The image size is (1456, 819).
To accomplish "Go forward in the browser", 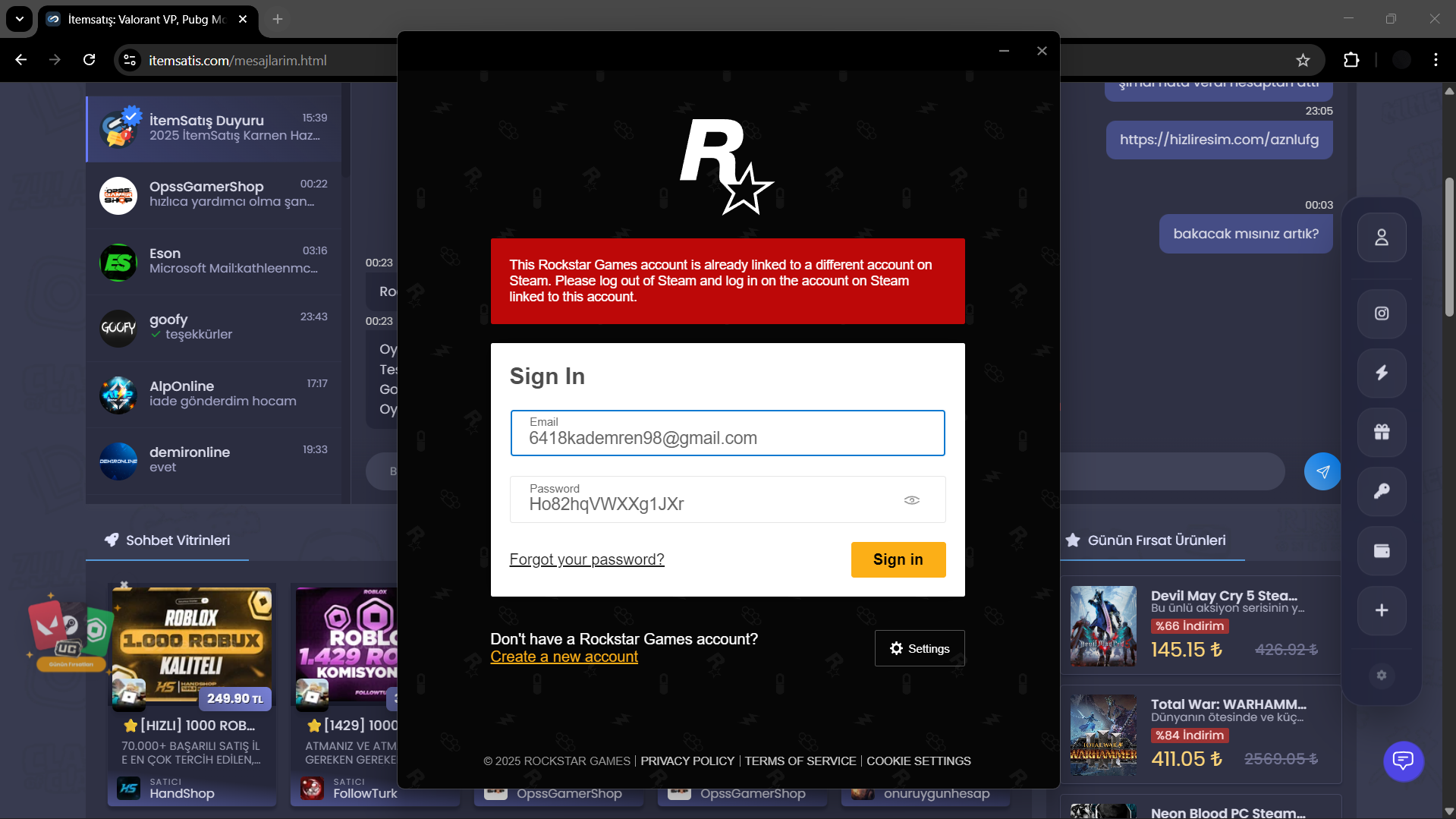I will tap(55, 60).
